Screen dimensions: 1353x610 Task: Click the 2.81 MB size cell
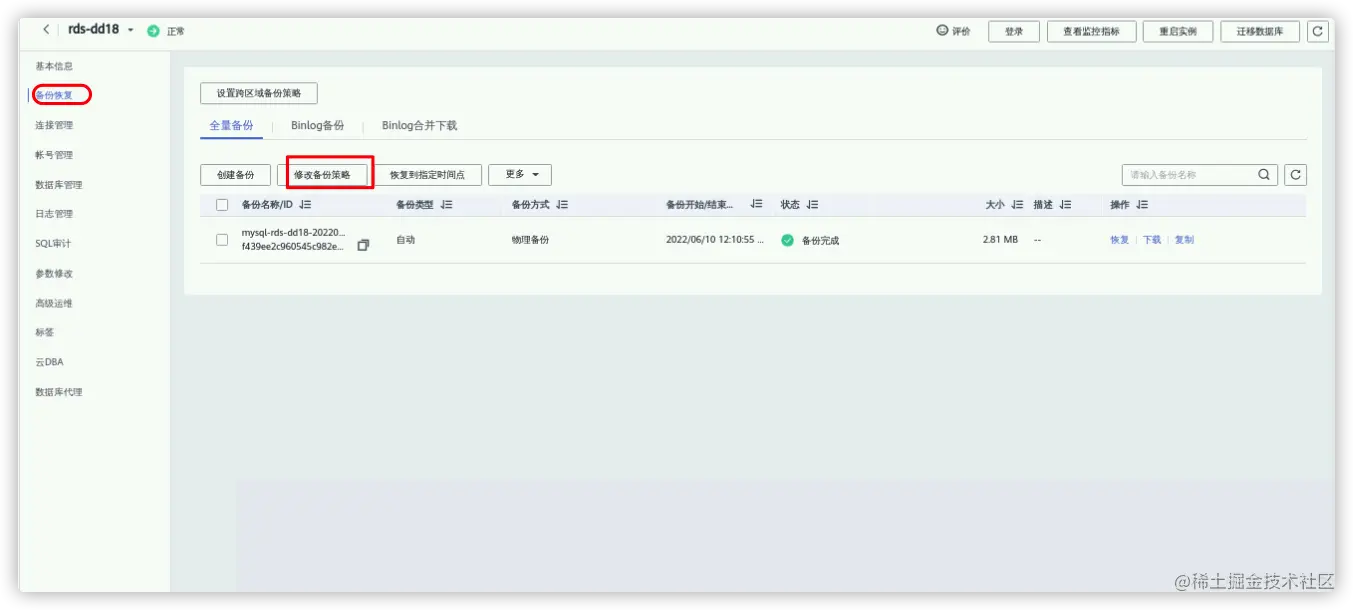pos(1000,240)
